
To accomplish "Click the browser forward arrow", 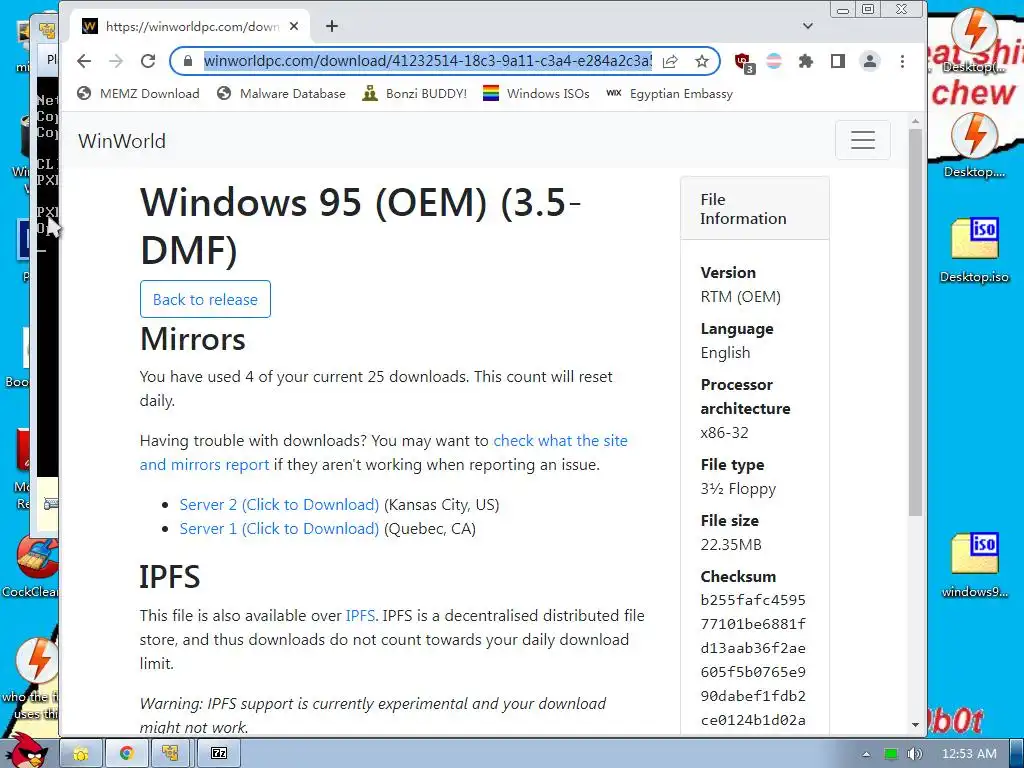I will tap(116, 61).
